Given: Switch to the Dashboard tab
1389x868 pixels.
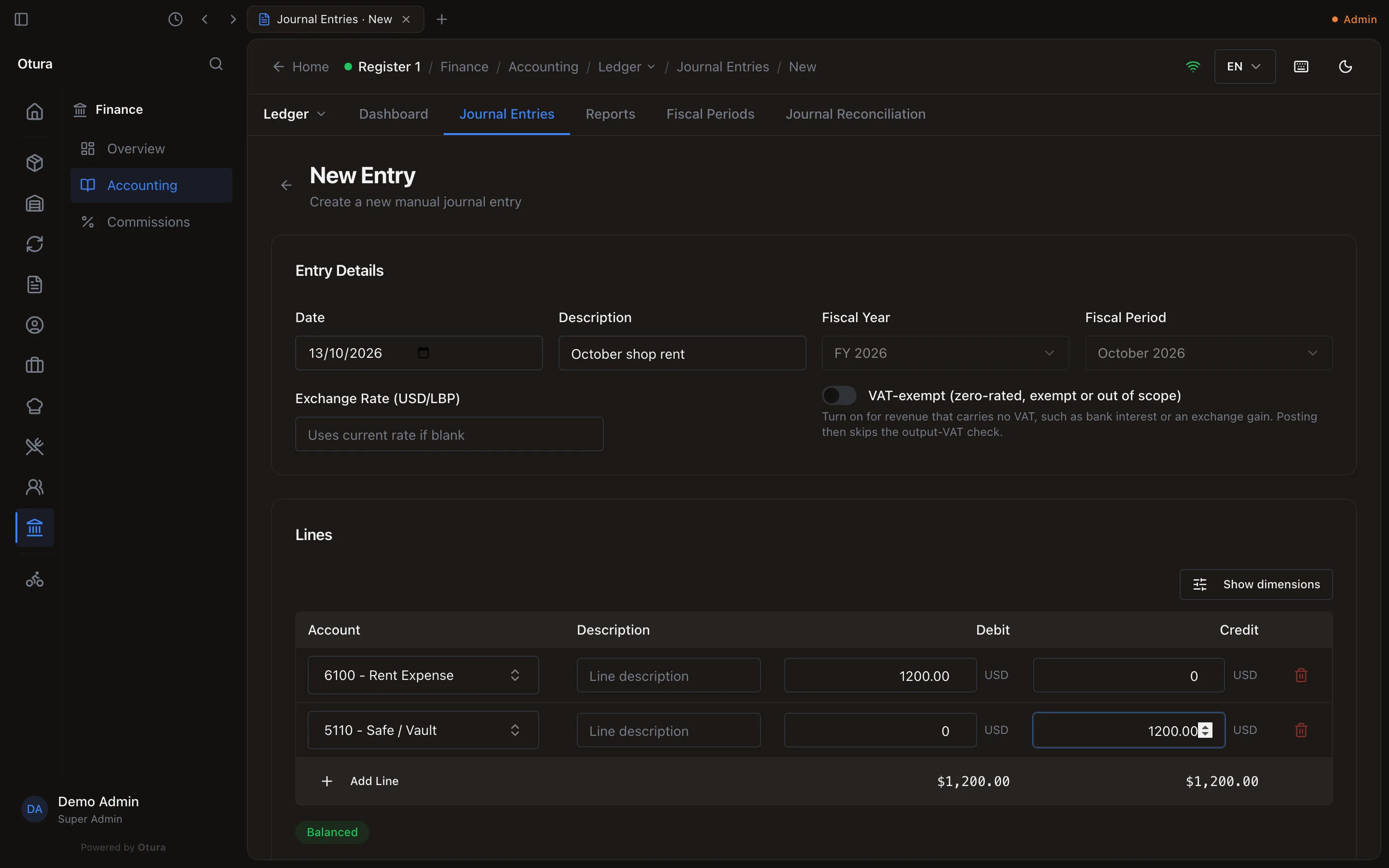Looking at the screenshot, I should point(393,114).
